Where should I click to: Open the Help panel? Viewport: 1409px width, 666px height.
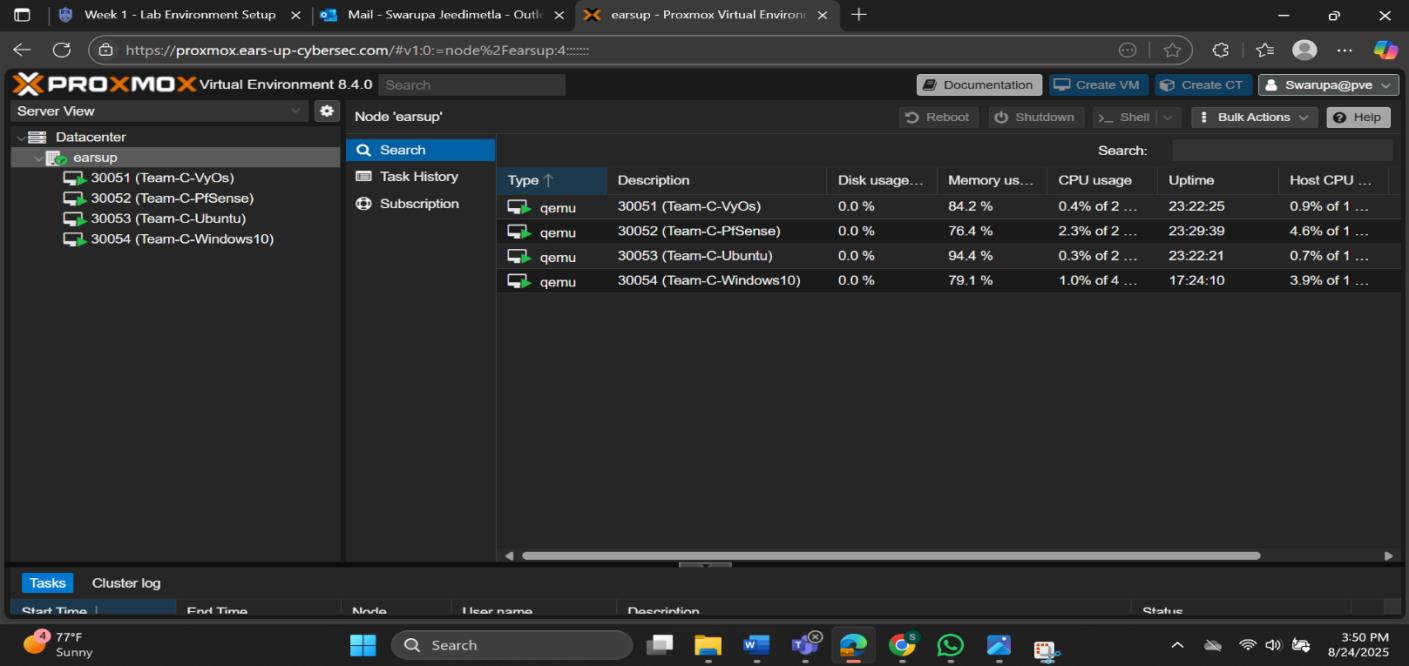pyautogui.click(x=1357, y=117)
